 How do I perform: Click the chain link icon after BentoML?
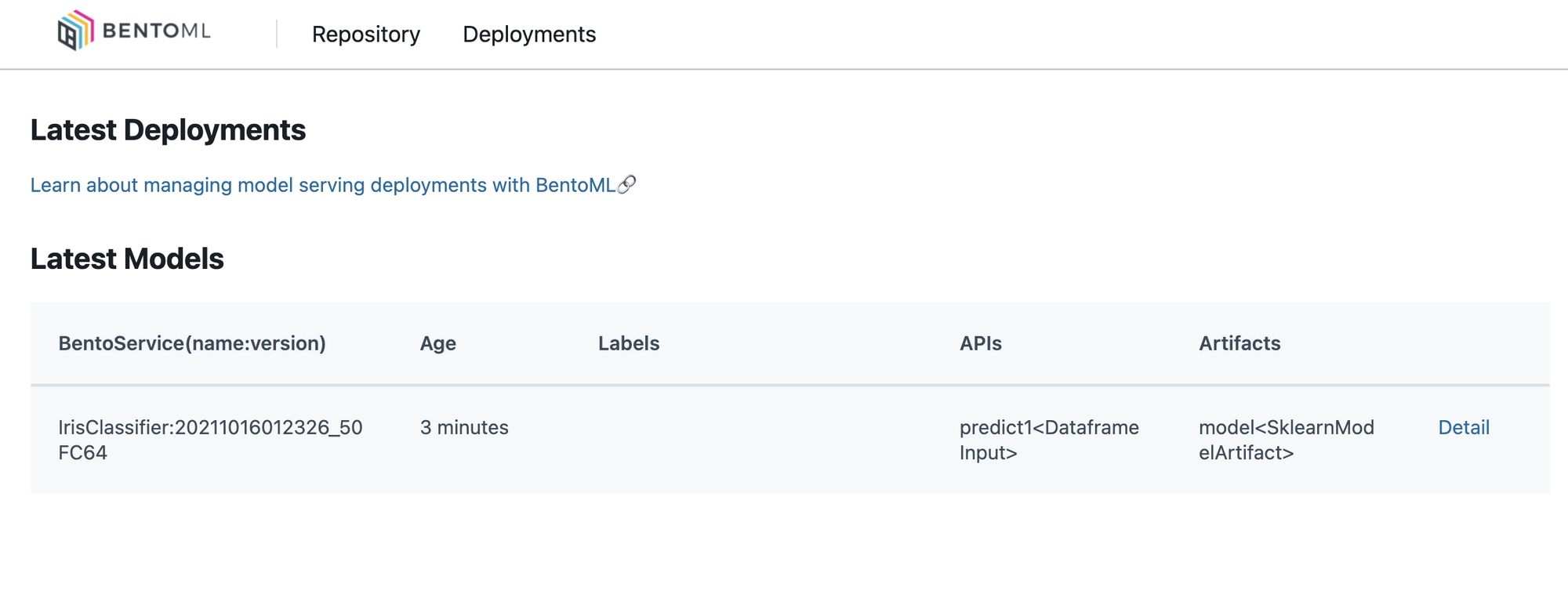pyautogui.click(x=626, y=185)
